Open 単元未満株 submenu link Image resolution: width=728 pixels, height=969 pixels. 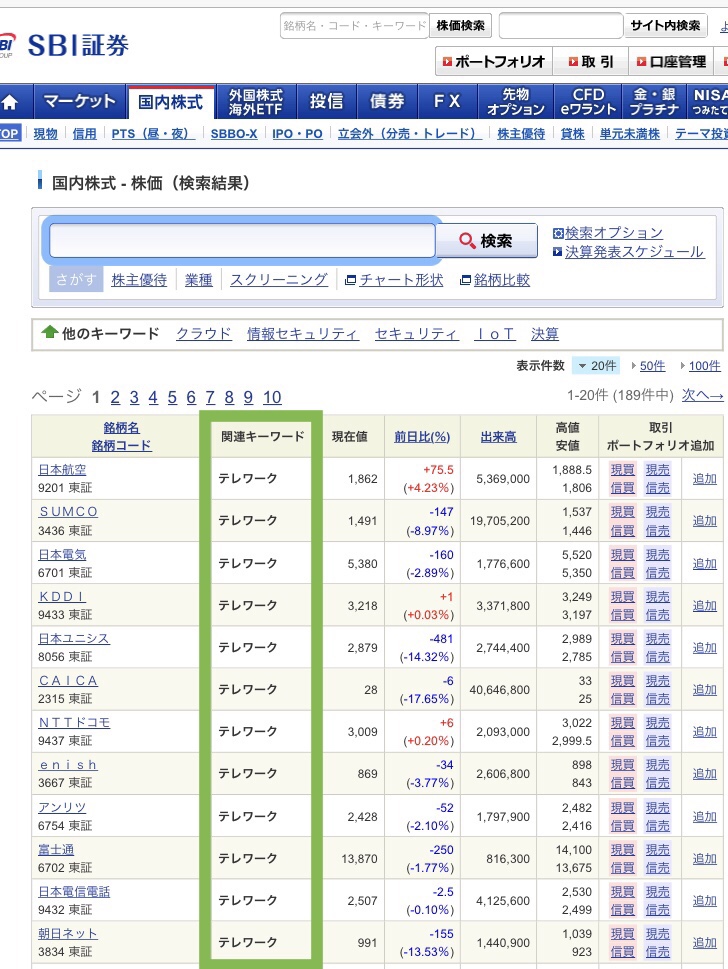coord(630,133)
